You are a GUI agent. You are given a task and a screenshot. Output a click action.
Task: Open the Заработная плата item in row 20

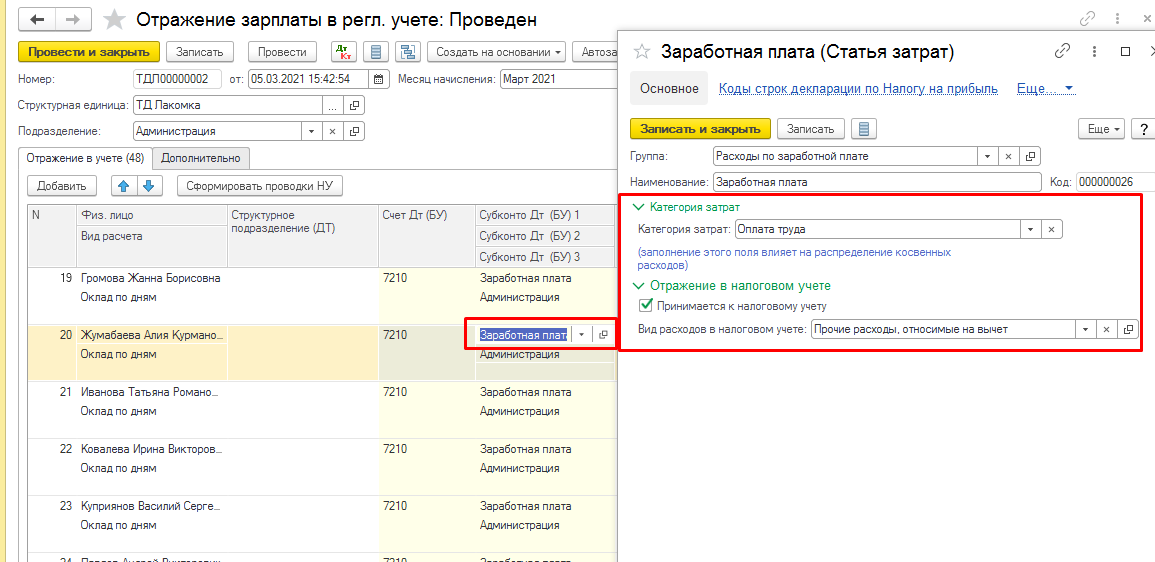coord(604,334)
